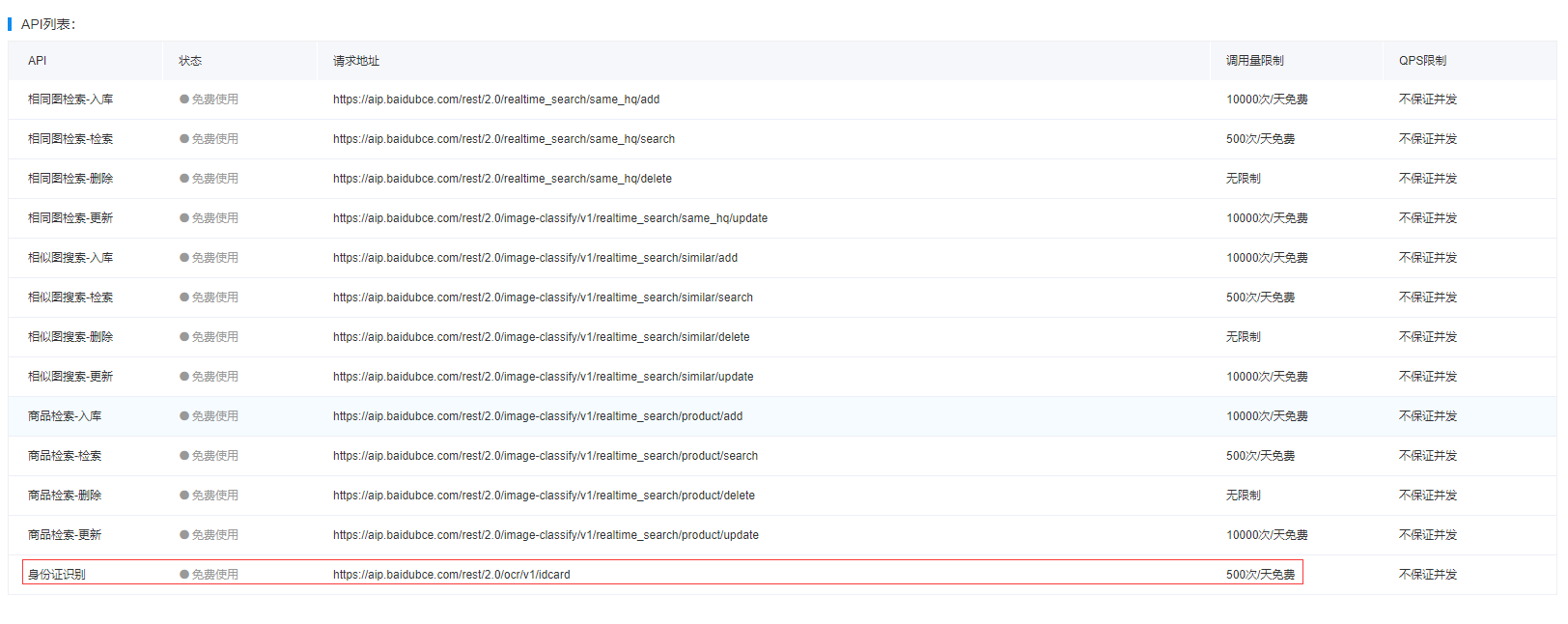Click the 相似图搜索-删除 API name
The height and width of the screenshot is (624, 1568).
click(x=70, y=337)
